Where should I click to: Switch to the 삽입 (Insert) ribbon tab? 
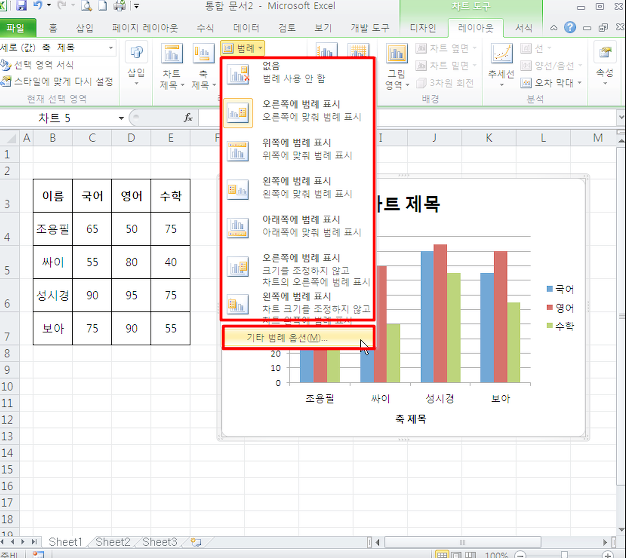[x=85, y=28]
